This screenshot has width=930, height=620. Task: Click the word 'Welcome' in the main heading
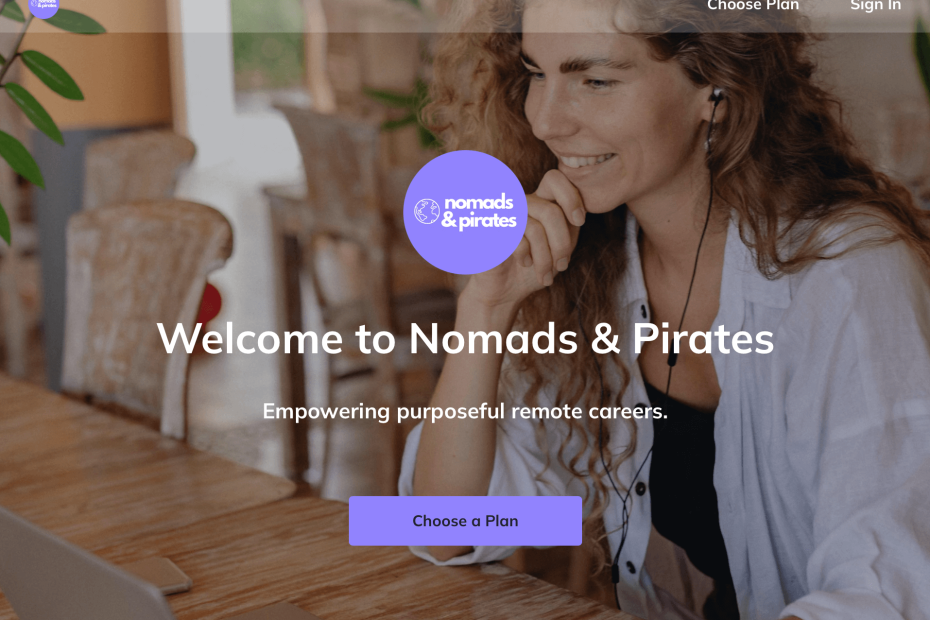coord(250,339)
